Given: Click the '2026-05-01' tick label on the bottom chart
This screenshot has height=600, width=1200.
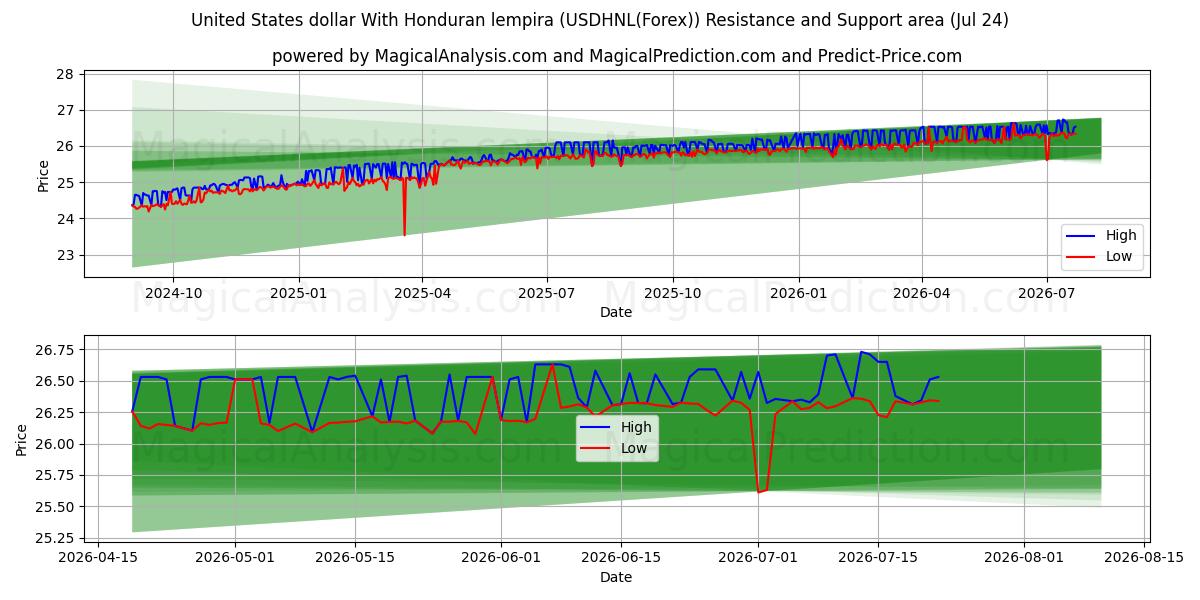Looking at the screenshot, I should click(236, 558).
